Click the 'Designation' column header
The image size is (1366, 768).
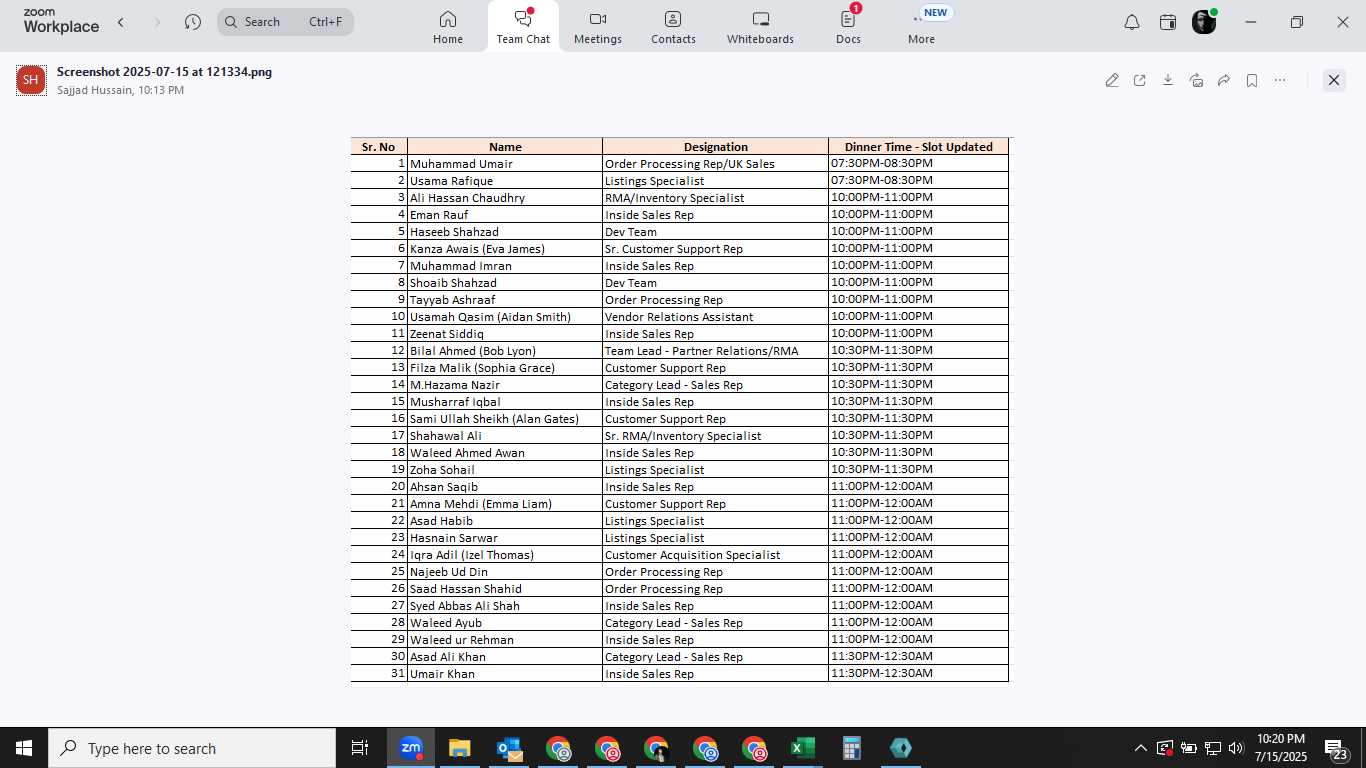click(x=716, y=147)
